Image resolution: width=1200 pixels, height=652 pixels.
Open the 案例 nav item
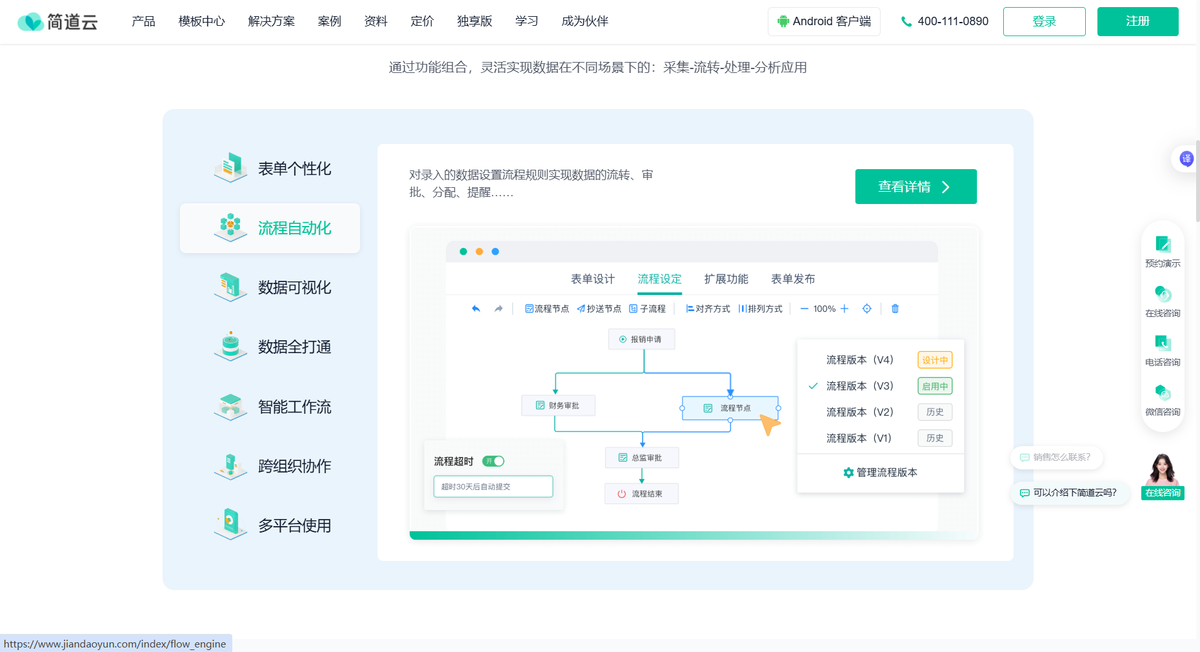[330, 21]
